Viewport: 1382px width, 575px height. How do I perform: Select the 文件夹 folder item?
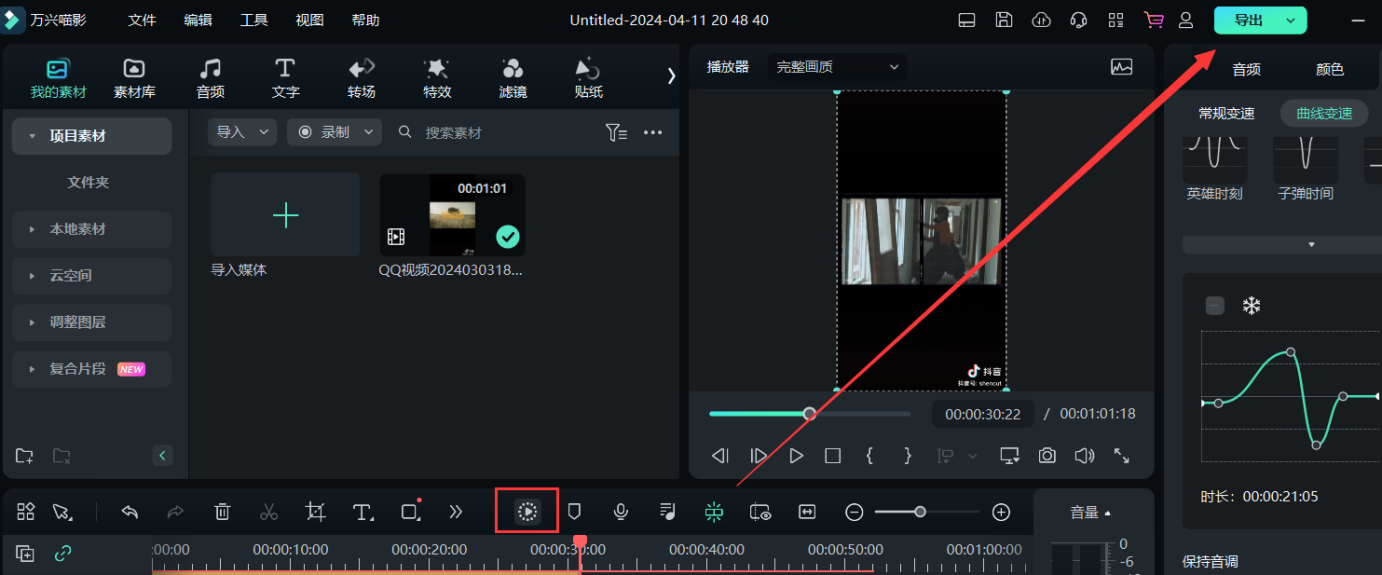tap(88, 182)
